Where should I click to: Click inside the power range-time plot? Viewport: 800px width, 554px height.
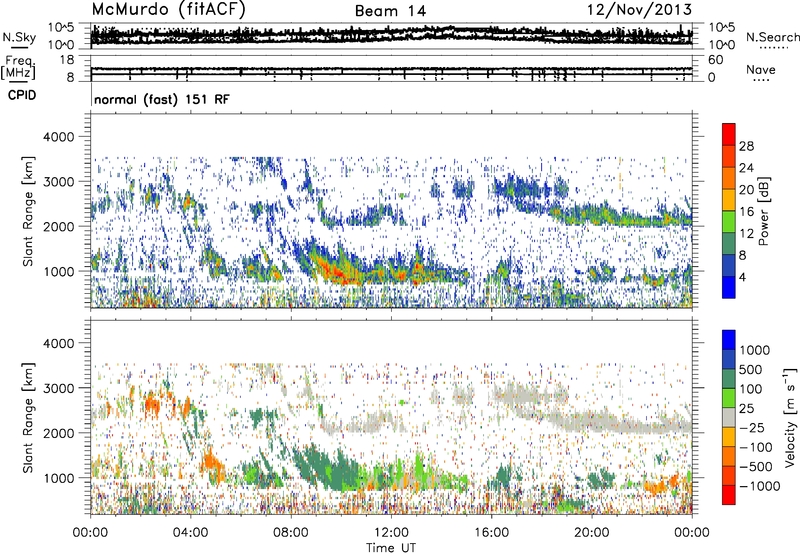(x=391, y=211)
